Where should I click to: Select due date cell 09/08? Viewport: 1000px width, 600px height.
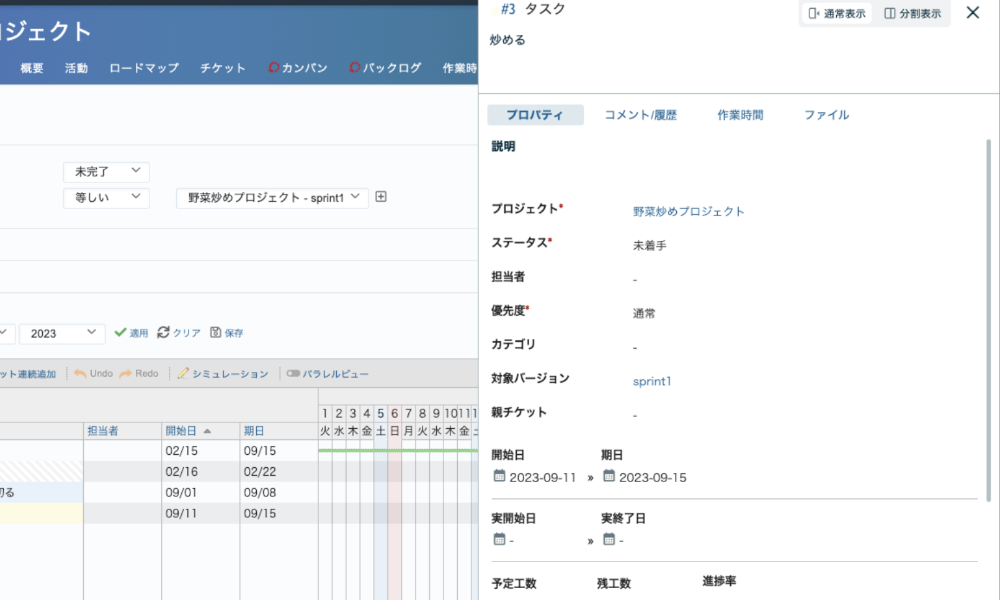coord(279,493)
